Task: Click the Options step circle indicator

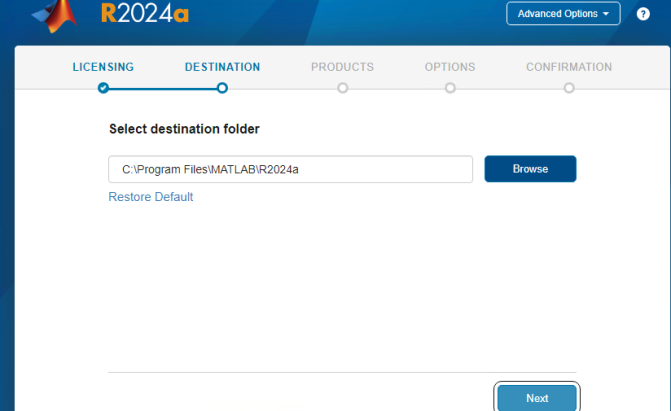Action: tap(450, 88)
